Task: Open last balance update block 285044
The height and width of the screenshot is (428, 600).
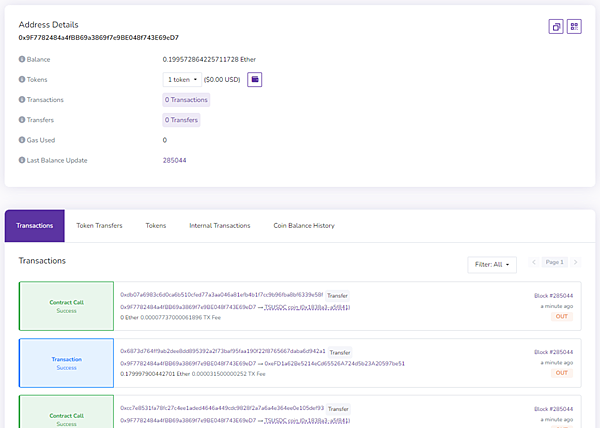Action: tap(174, 160)
